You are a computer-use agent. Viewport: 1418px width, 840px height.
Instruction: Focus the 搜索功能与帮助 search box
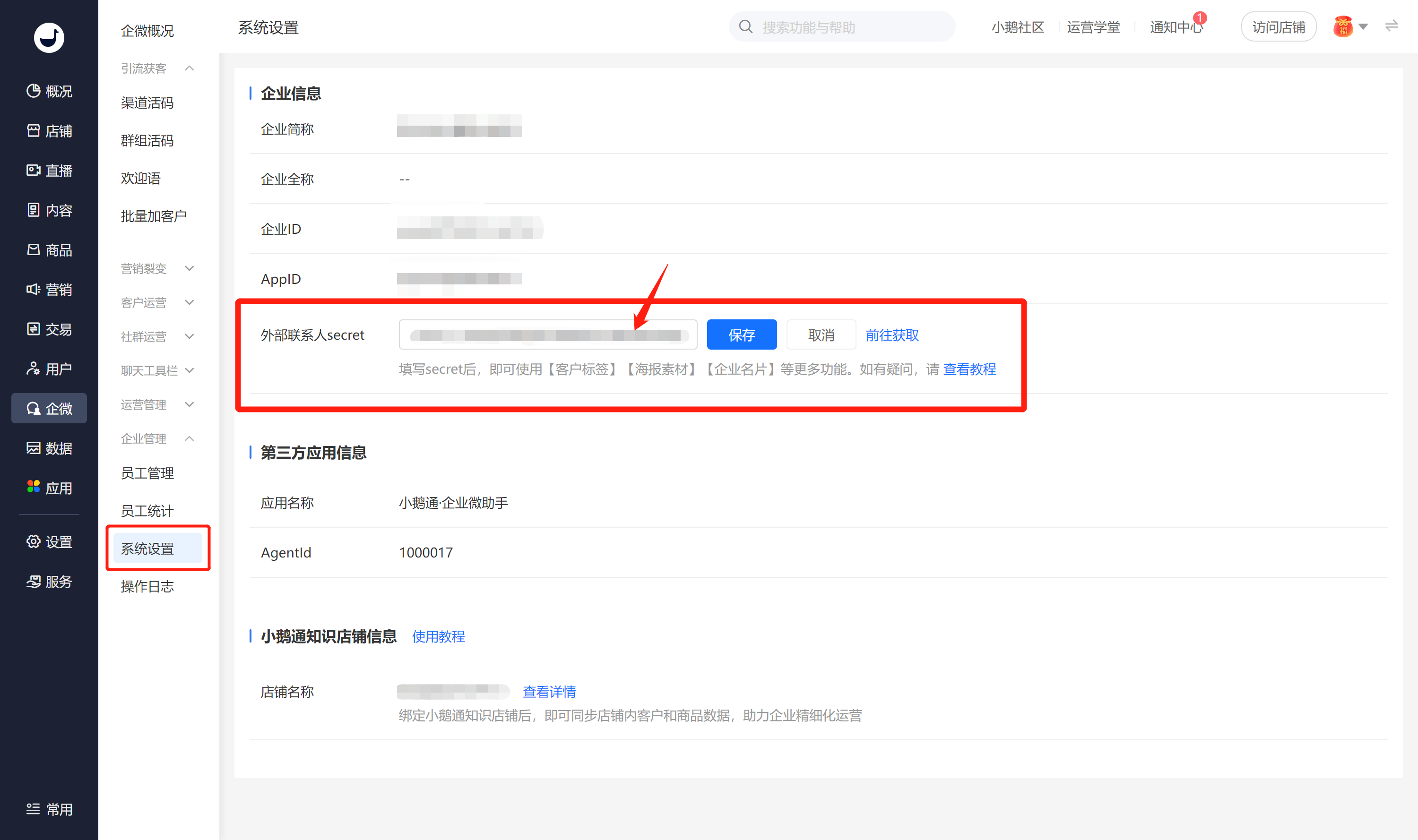[842, 26]
